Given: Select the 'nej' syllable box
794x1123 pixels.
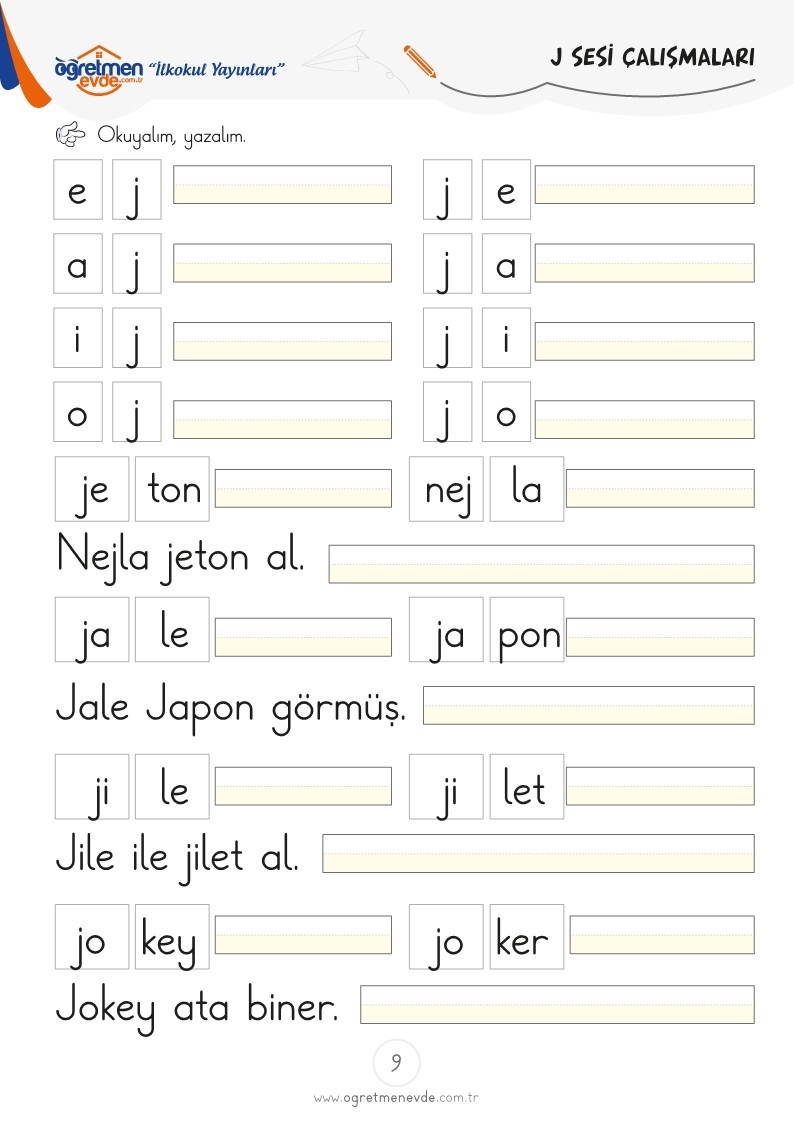Looking at the screenshot, I should (x=447, y=489).
